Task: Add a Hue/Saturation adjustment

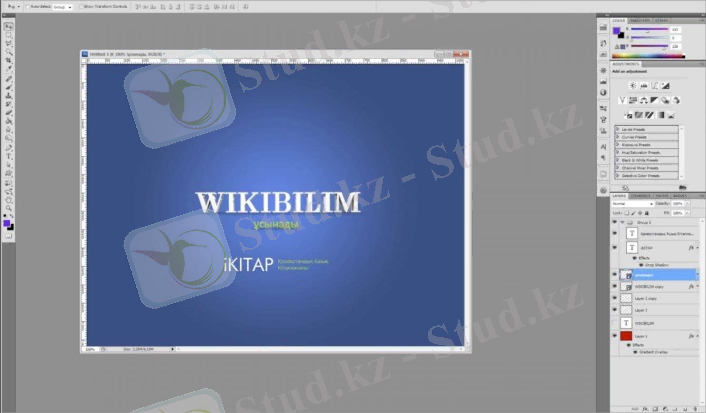Action: (633, 100)
